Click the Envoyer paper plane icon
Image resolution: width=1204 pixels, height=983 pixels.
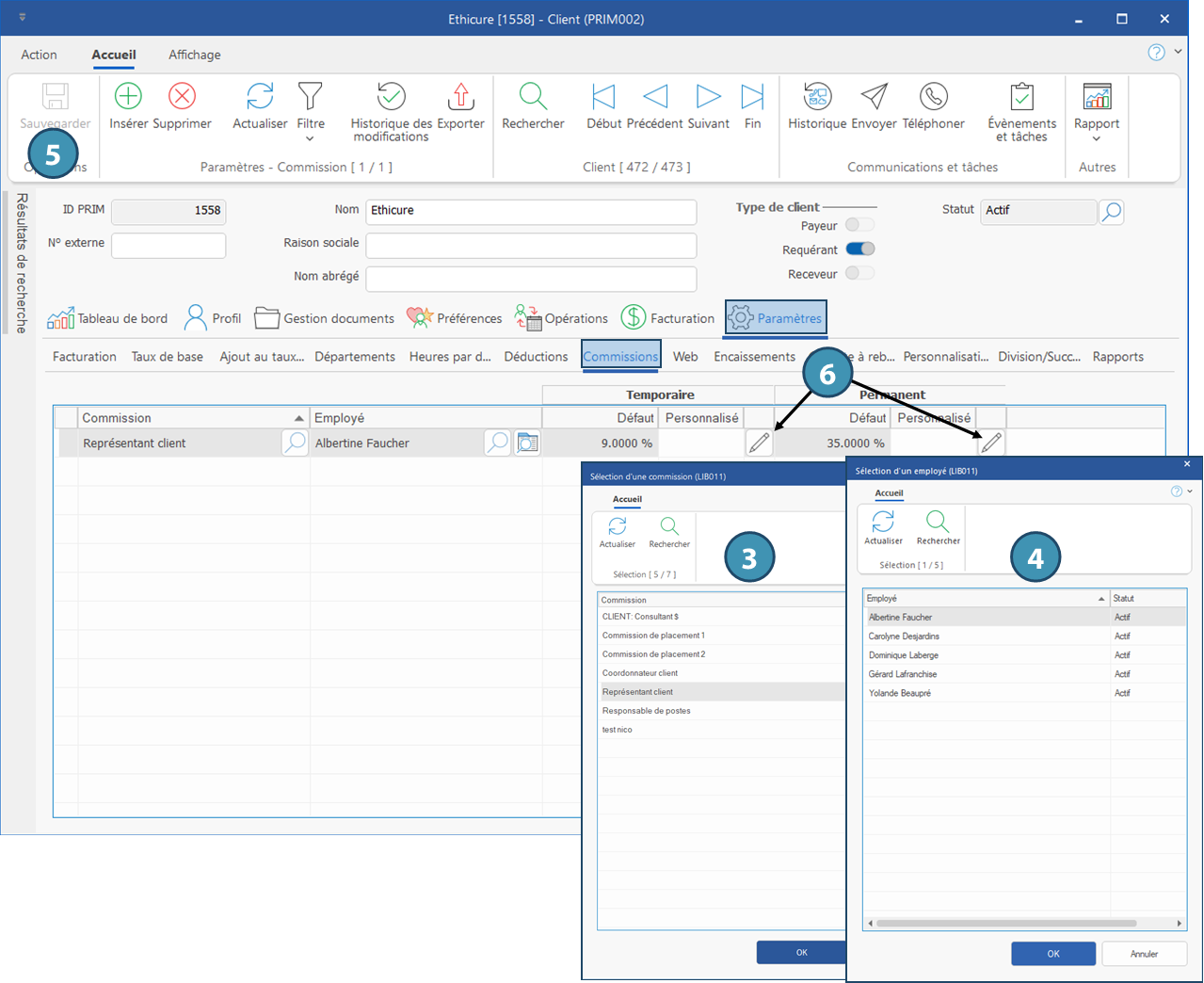tap(874, 97)
